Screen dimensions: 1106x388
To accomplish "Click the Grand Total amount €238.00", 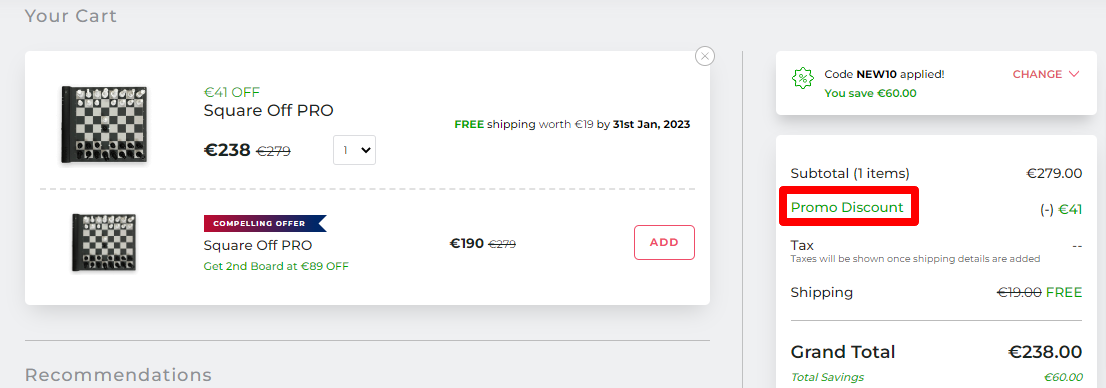I will point(1045,352).
